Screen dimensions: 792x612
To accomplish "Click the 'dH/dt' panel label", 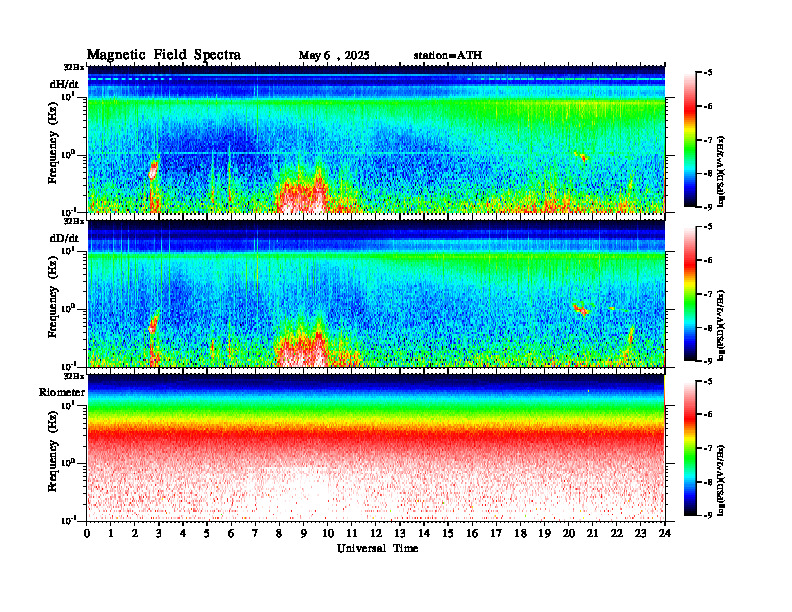I will 64,84.
